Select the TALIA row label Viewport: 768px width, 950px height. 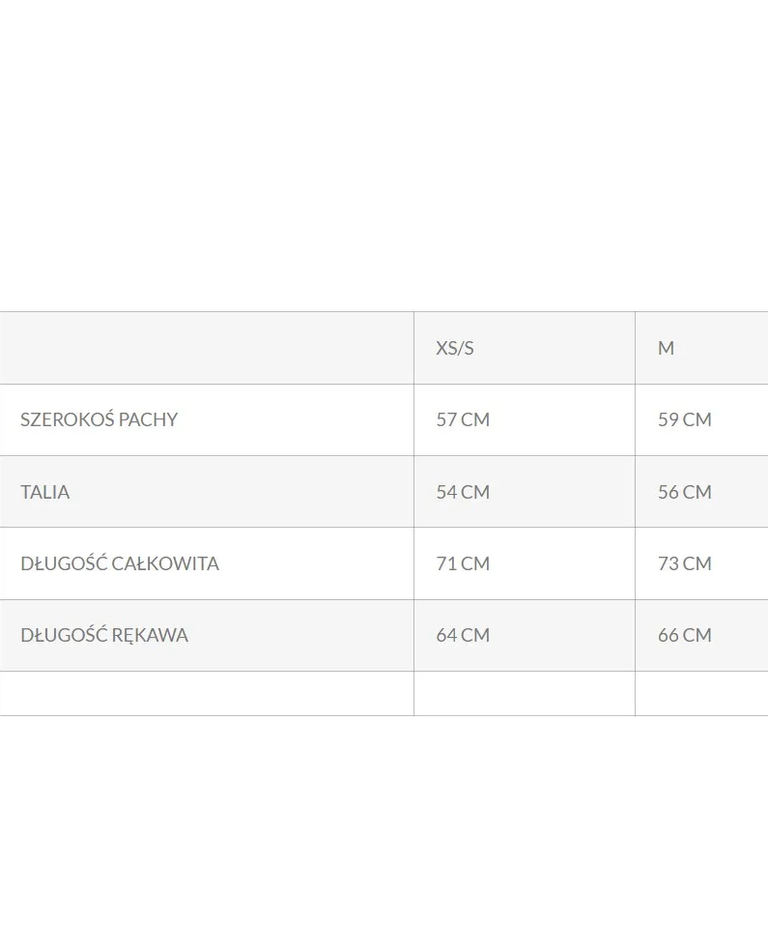[45, 492]
